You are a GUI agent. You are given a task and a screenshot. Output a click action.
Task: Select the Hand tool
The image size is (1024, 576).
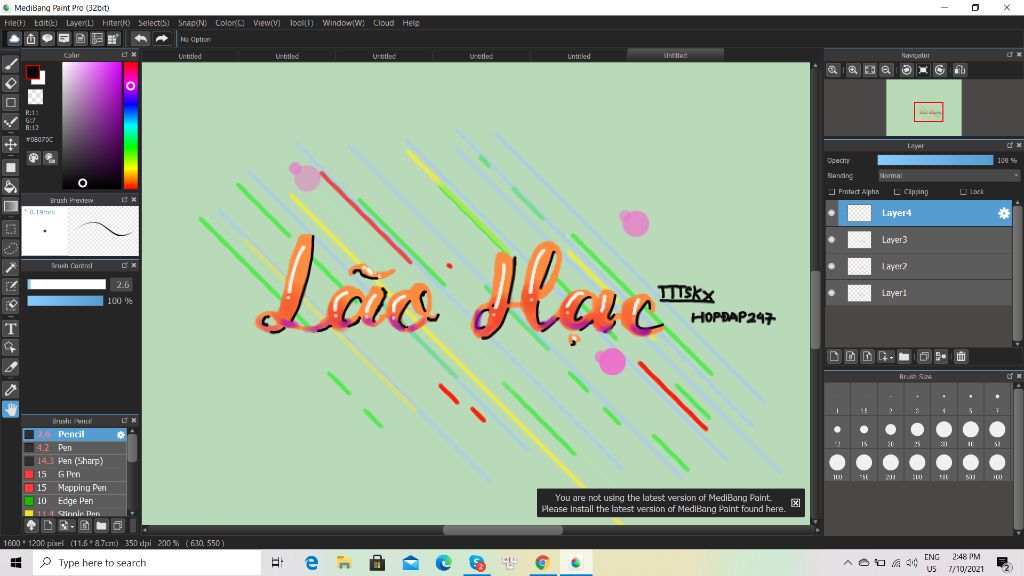point(10,409)
